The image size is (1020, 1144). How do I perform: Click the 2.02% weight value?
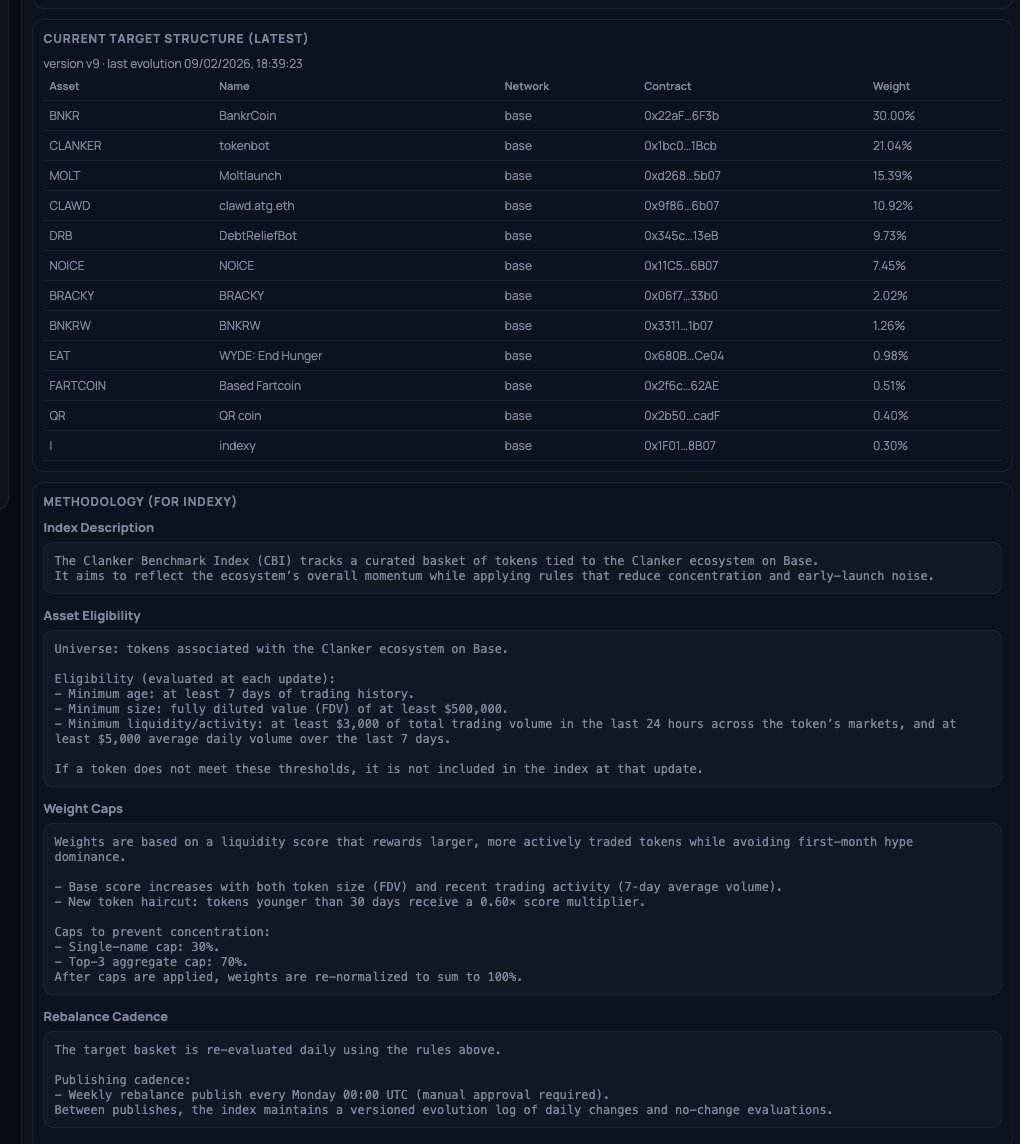(890, 295)
